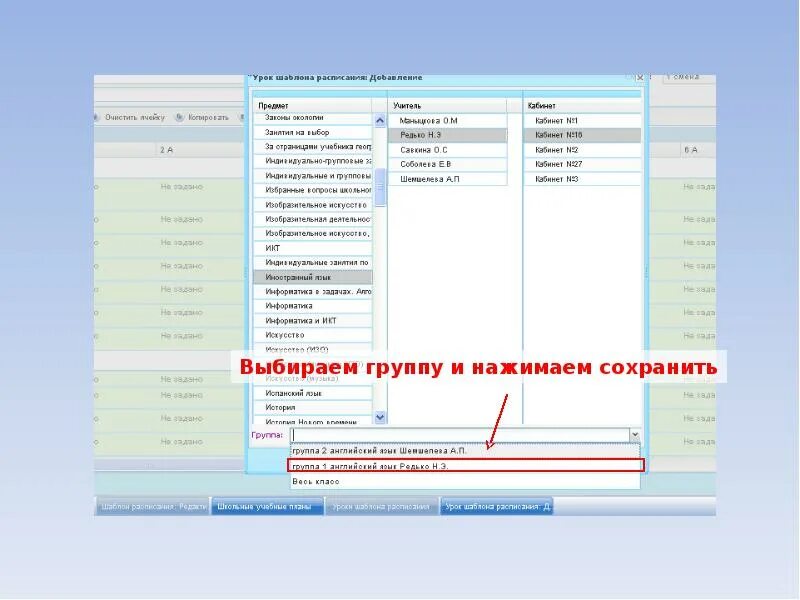Select subject Испанский язык
The width and height of the screenshot is (800, 600).
[x=313, y=393]
